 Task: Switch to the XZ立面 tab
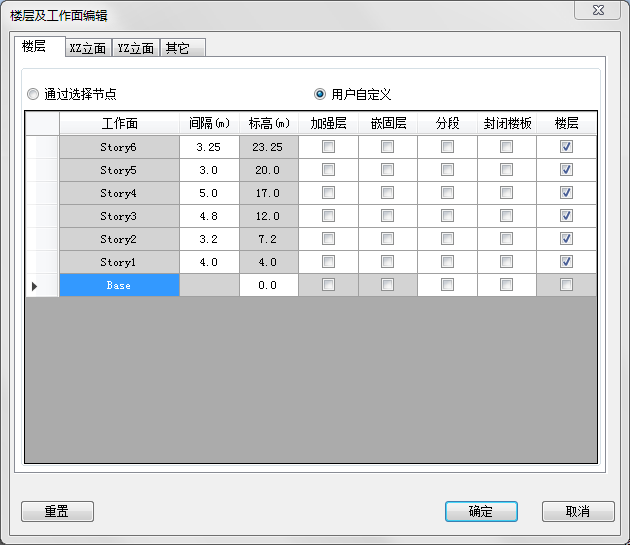pyautogui.click(x=87, y=48)
